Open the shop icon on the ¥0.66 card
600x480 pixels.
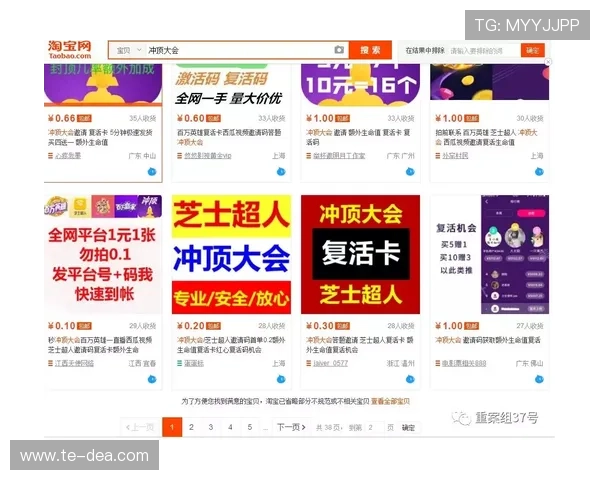50,155
